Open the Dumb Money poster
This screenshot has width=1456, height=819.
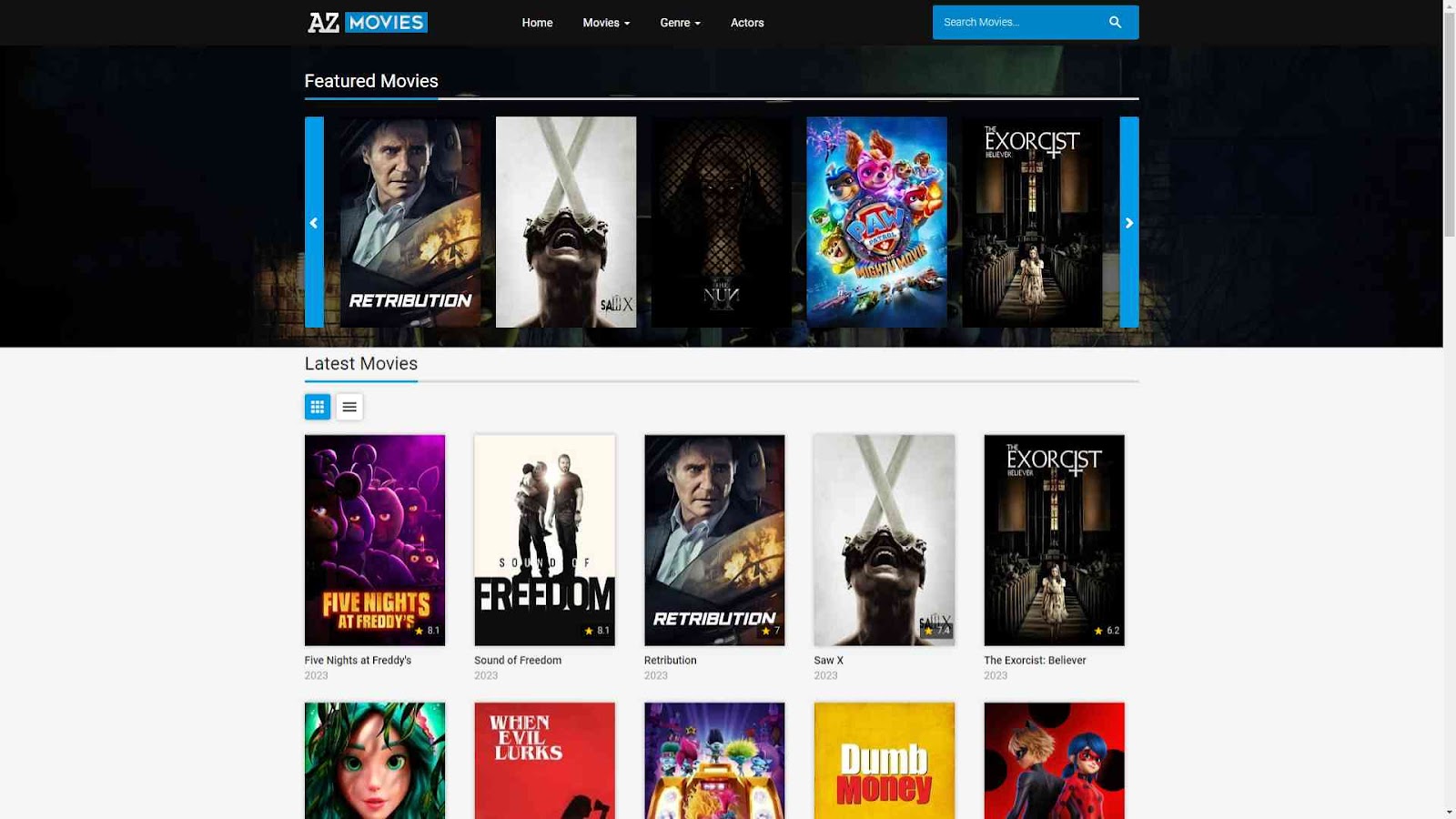pos(885,761)
